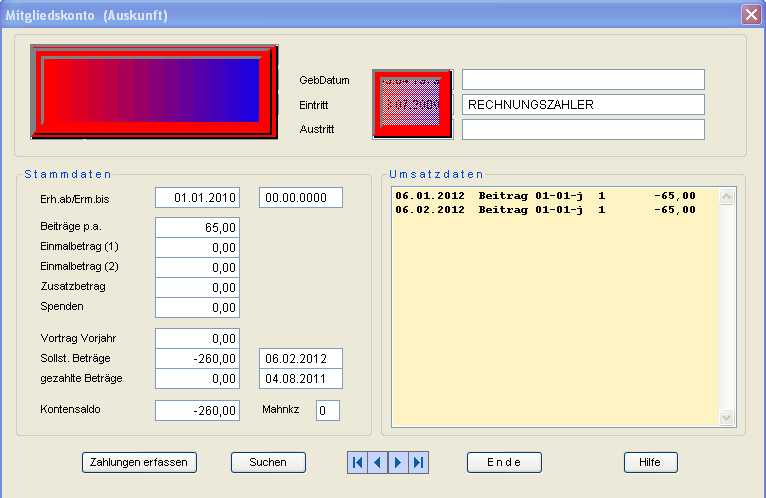This screenshot has height=498, width=766.
Task: Close the Mitgliedskonto window
Action: (x=751, y=14)
